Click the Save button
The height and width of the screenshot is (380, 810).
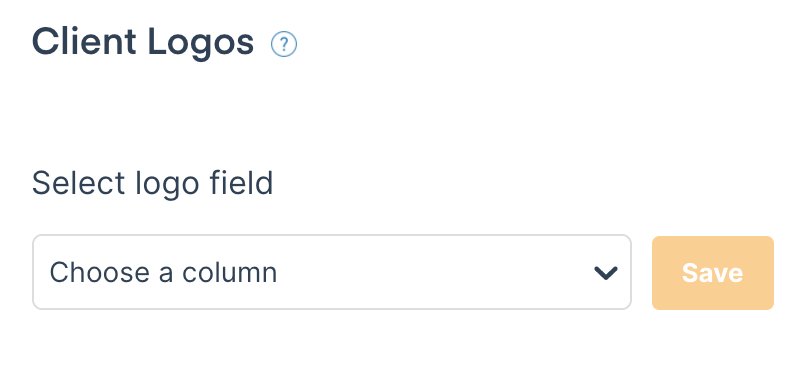pyautogui.click(x=712, y=273)
